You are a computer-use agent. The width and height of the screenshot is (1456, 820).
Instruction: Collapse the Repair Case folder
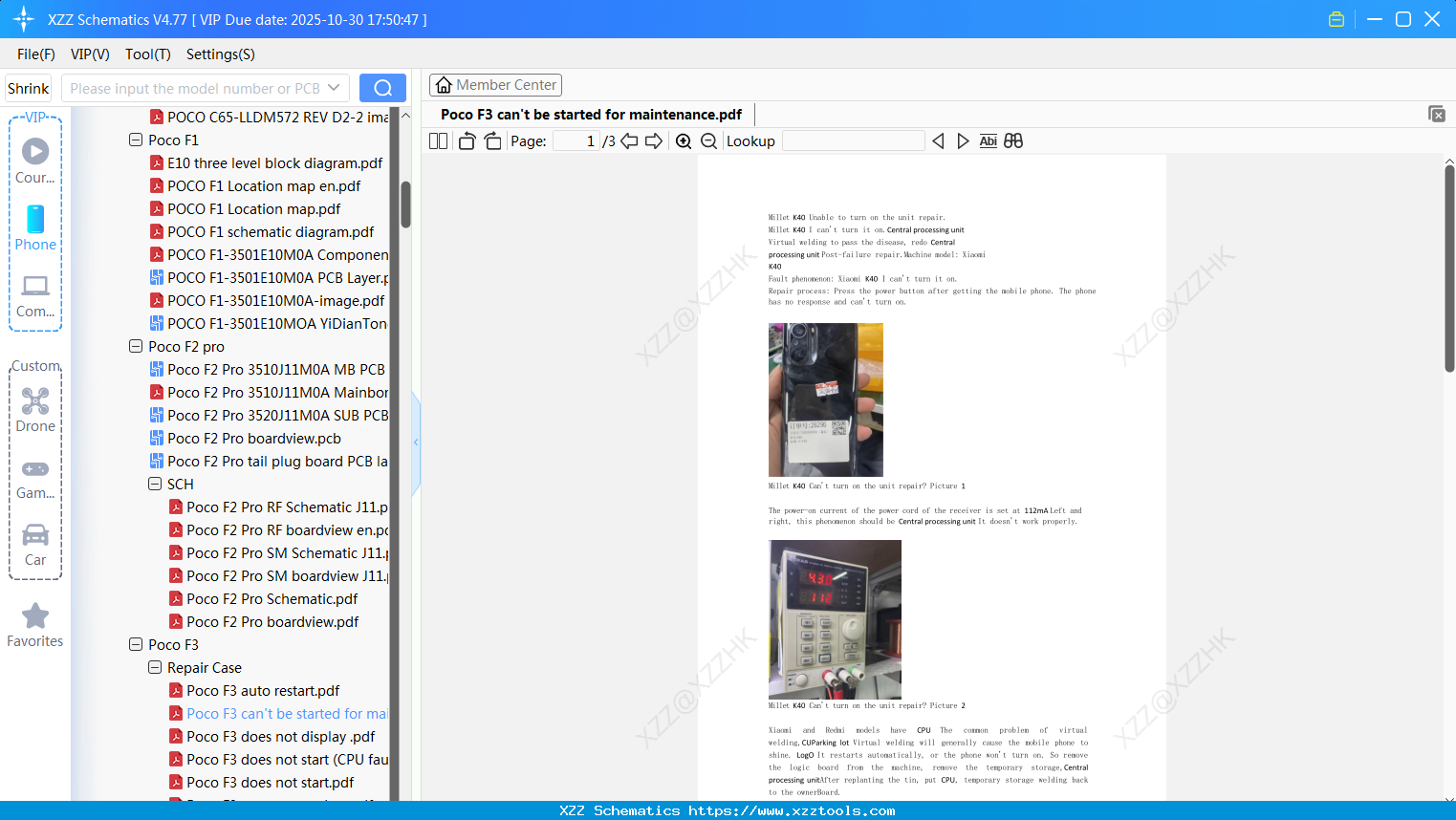click(155, 667)
